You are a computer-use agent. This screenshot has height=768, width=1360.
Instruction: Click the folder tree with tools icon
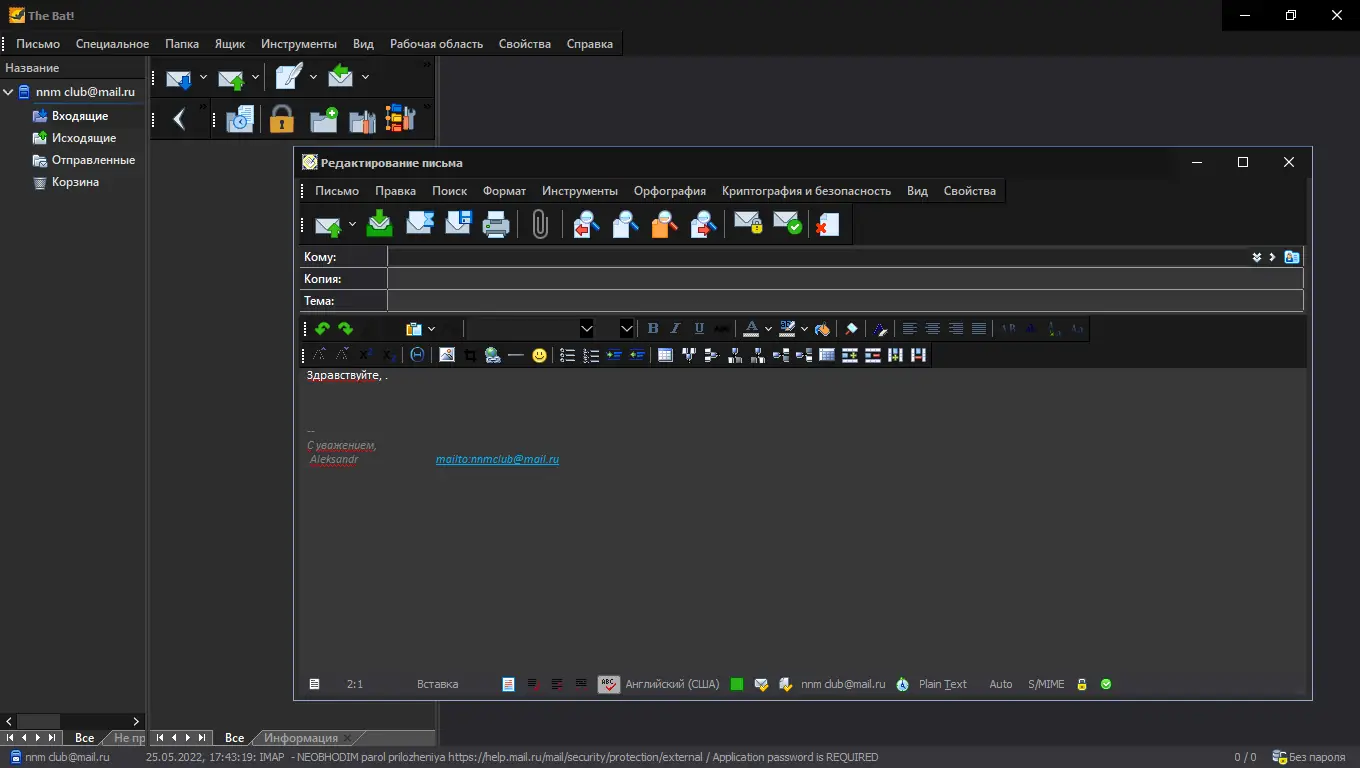pyautogui.click(x=400, y=119)
